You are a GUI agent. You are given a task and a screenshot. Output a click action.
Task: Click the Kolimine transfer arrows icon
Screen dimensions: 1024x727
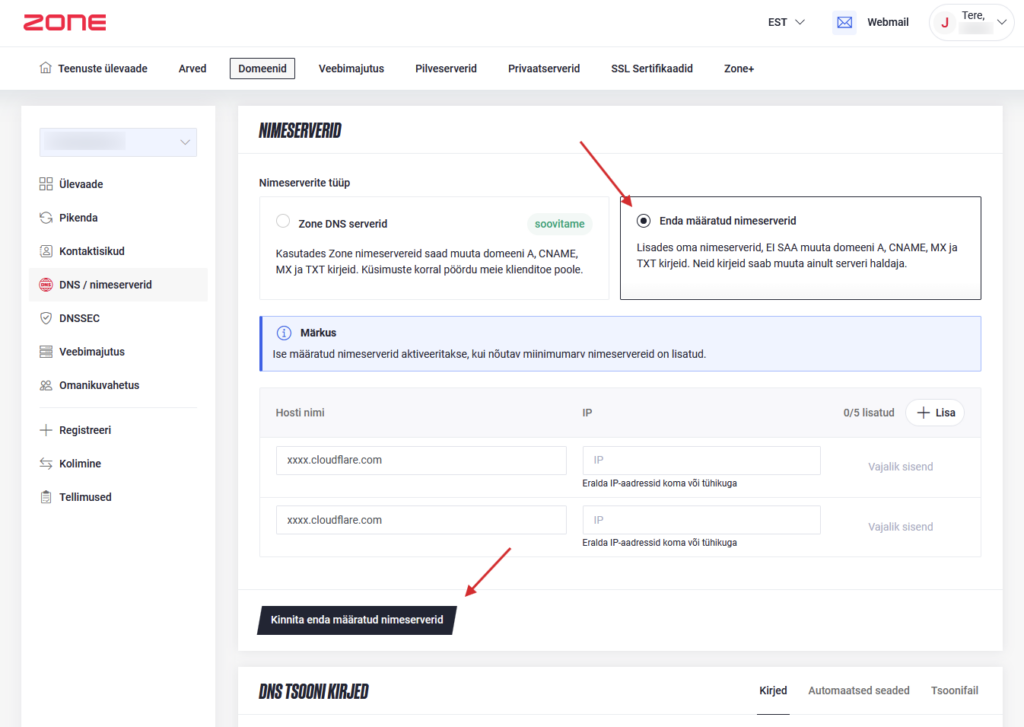click(x=47, y=462)
